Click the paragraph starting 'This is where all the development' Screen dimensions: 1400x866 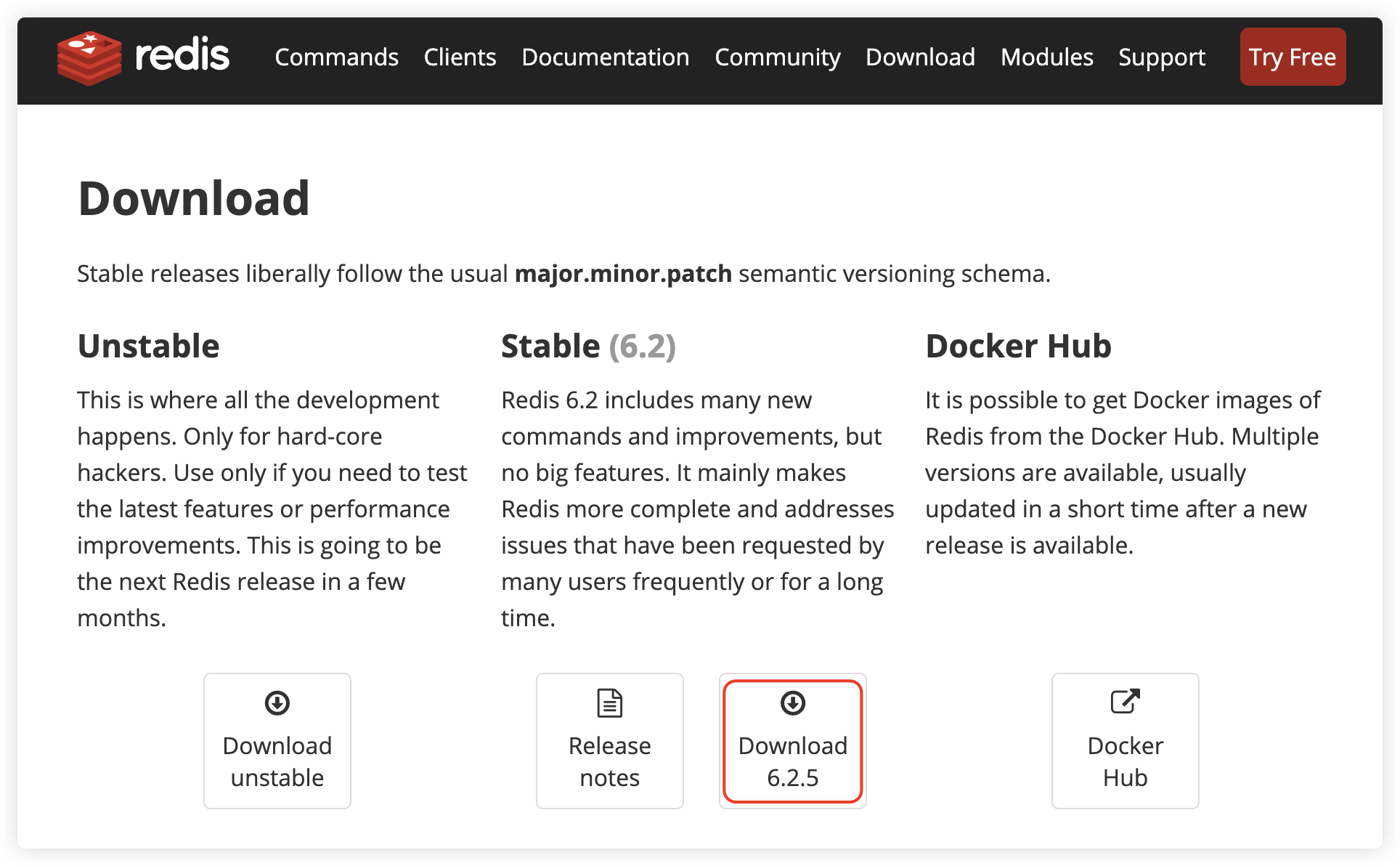(x=272, y=509)
